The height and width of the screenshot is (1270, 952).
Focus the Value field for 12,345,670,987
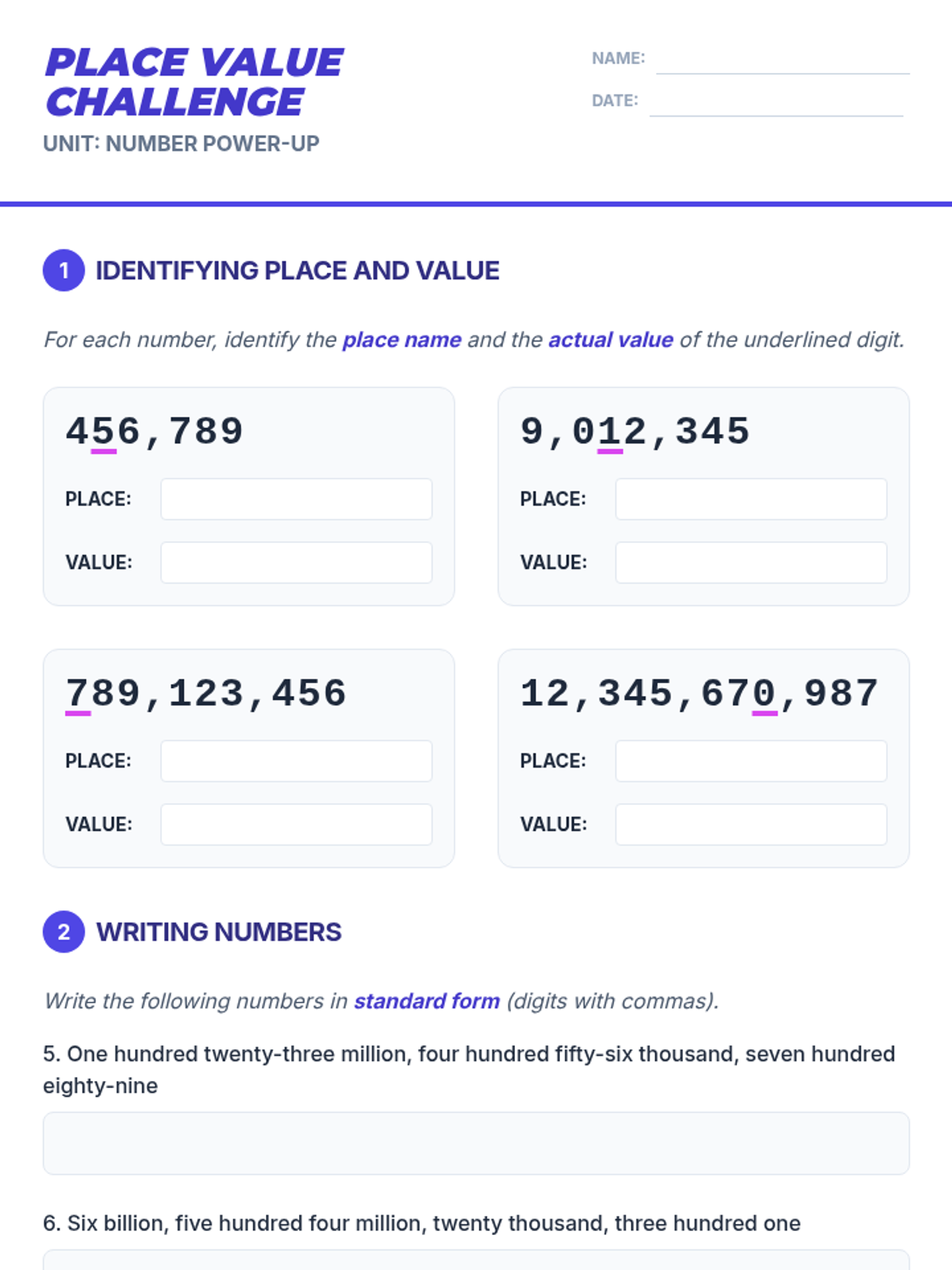[750, 825]
